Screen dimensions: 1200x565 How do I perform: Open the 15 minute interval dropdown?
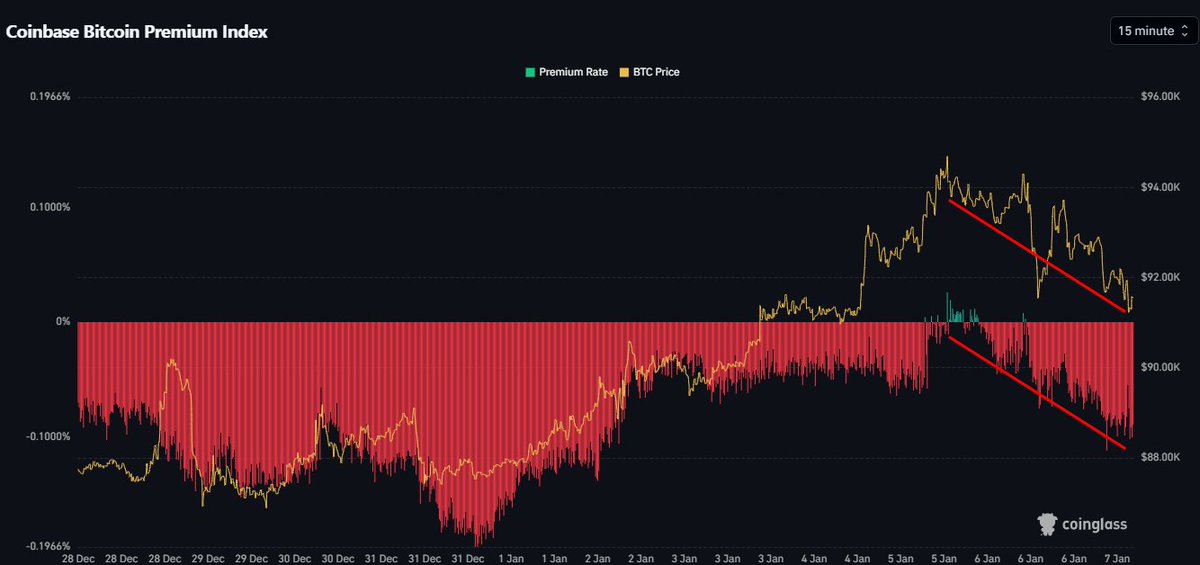(x=1152, y=31)
